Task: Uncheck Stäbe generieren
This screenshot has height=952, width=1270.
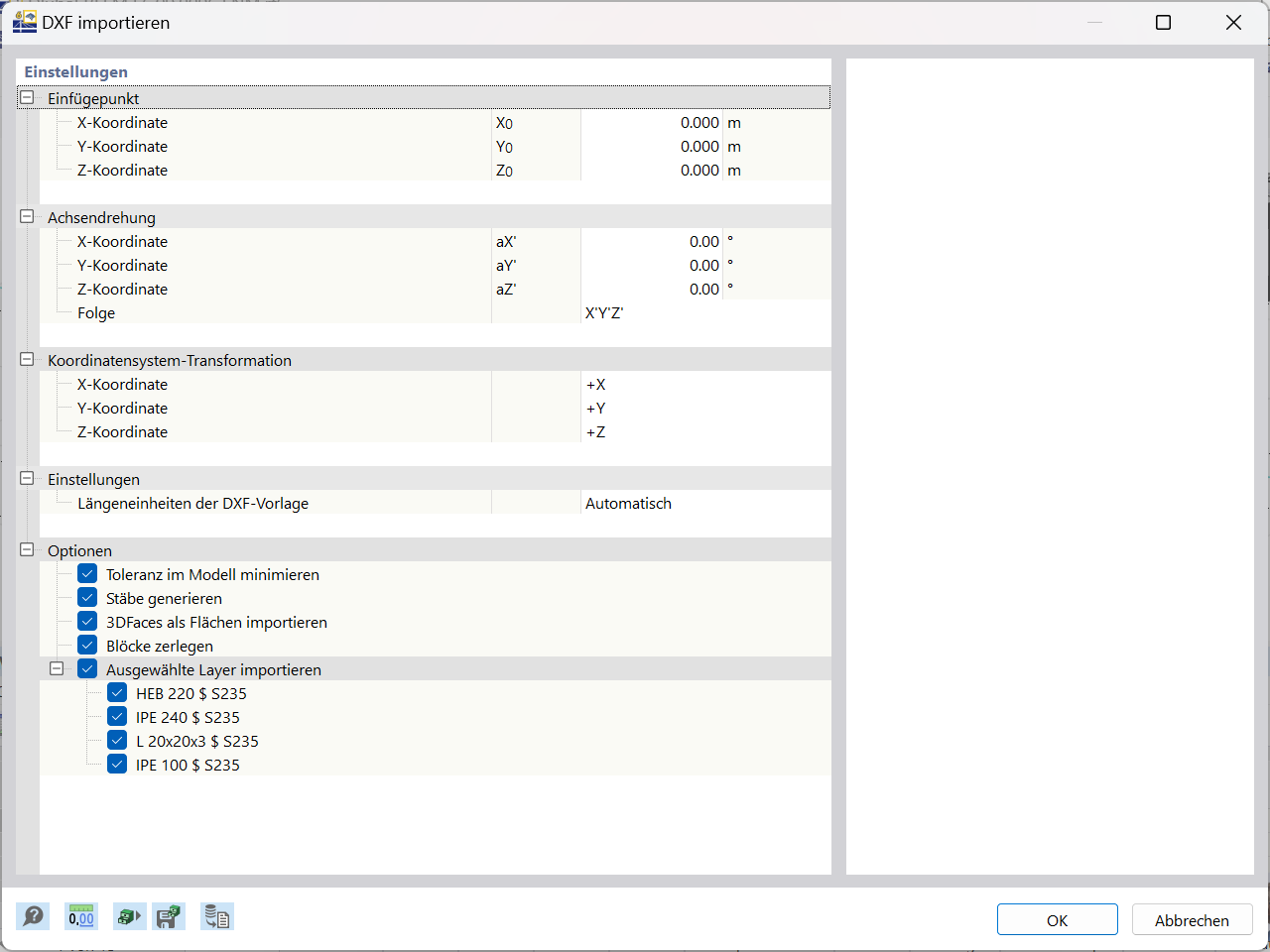Action: pos(87,597)
